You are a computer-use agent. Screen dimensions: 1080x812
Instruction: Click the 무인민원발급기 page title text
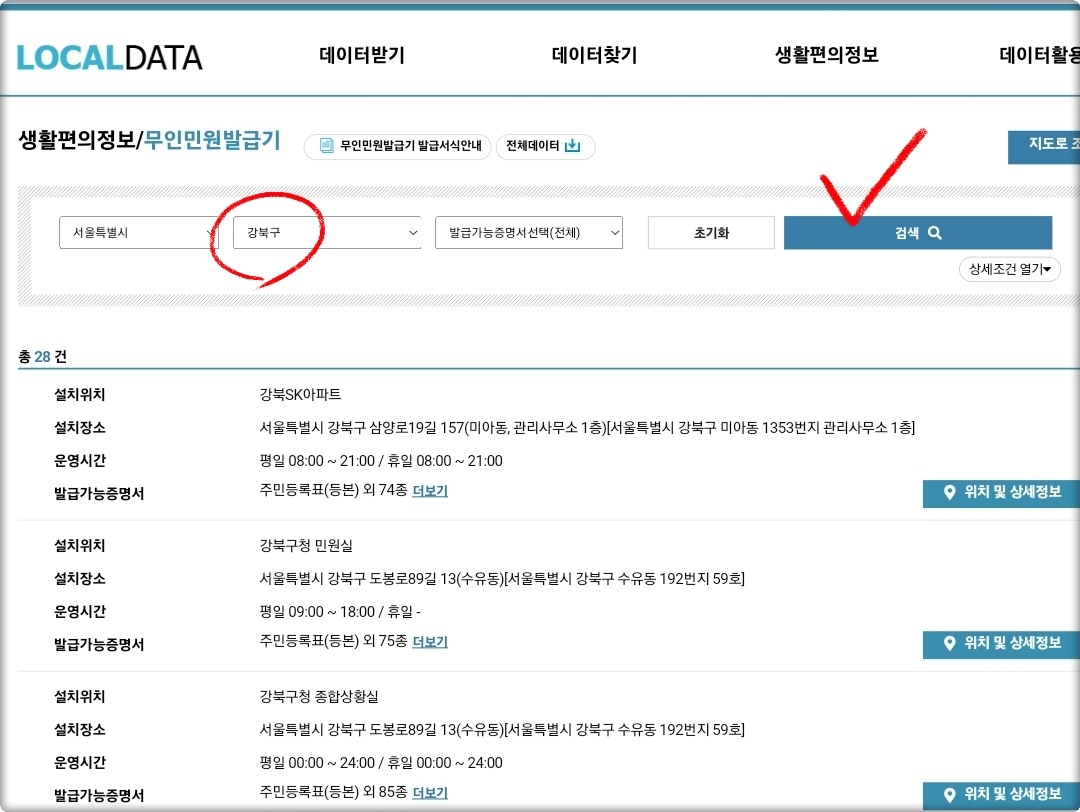(212, 140)
